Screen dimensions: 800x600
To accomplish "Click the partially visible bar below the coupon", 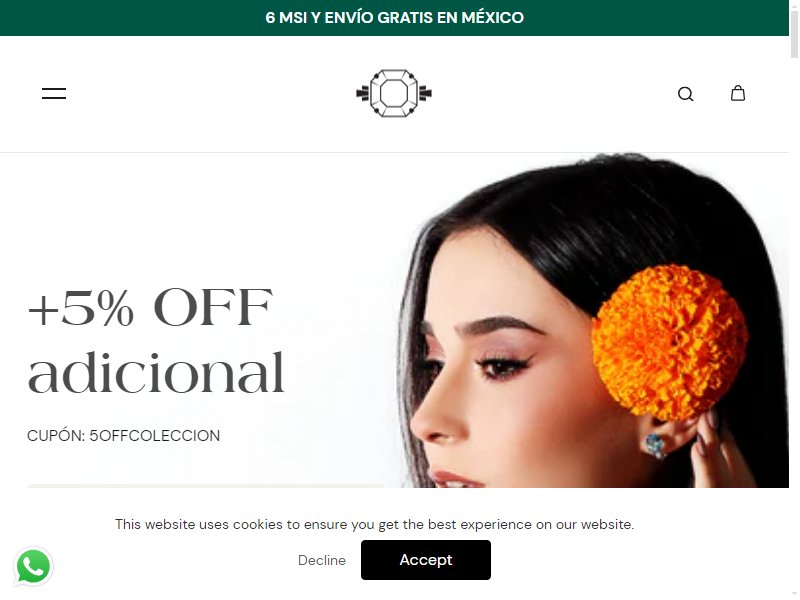I will tap(205, 486).
